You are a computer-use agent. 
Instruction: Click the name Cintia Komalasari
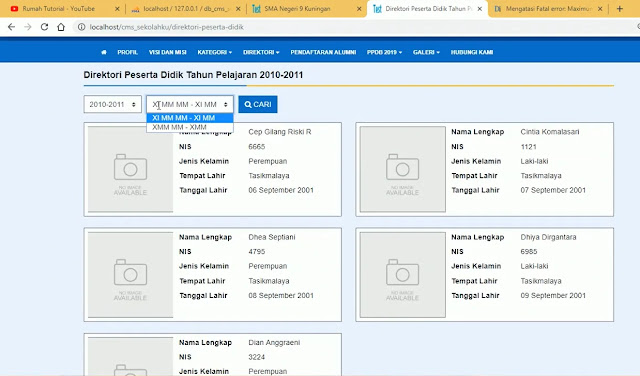click(549, 132)
